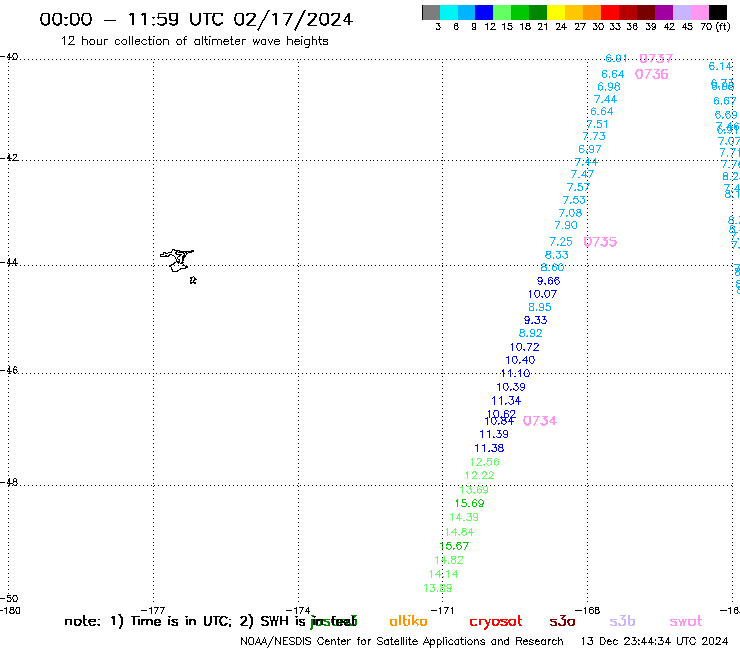This screenshot has height=650, width=740.
Task: Click the -48 latitude axis label
Action: click(x=9, y=482)
